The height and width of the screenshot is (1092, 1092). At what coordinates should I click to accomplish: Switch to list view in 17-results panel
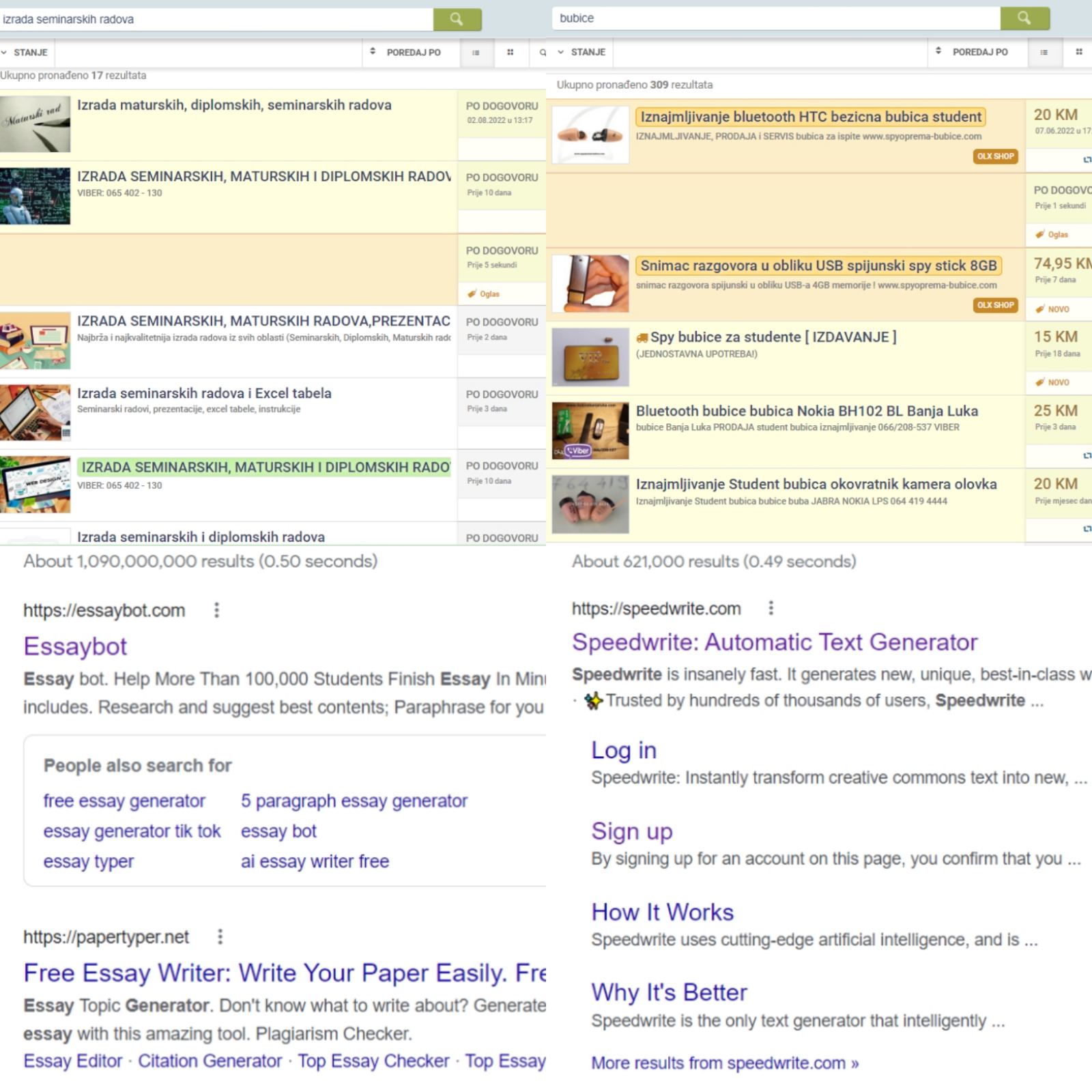tap(476, 53)
